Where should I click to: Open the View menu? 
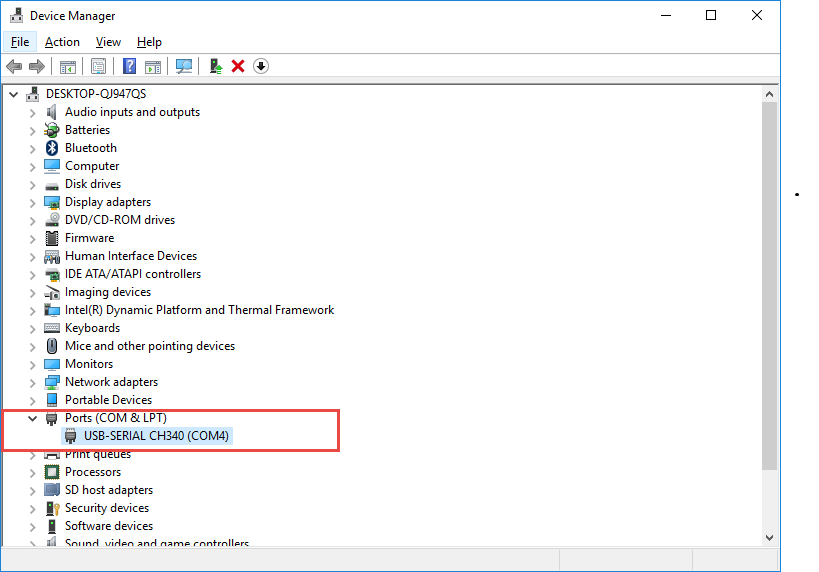point(108,42)
